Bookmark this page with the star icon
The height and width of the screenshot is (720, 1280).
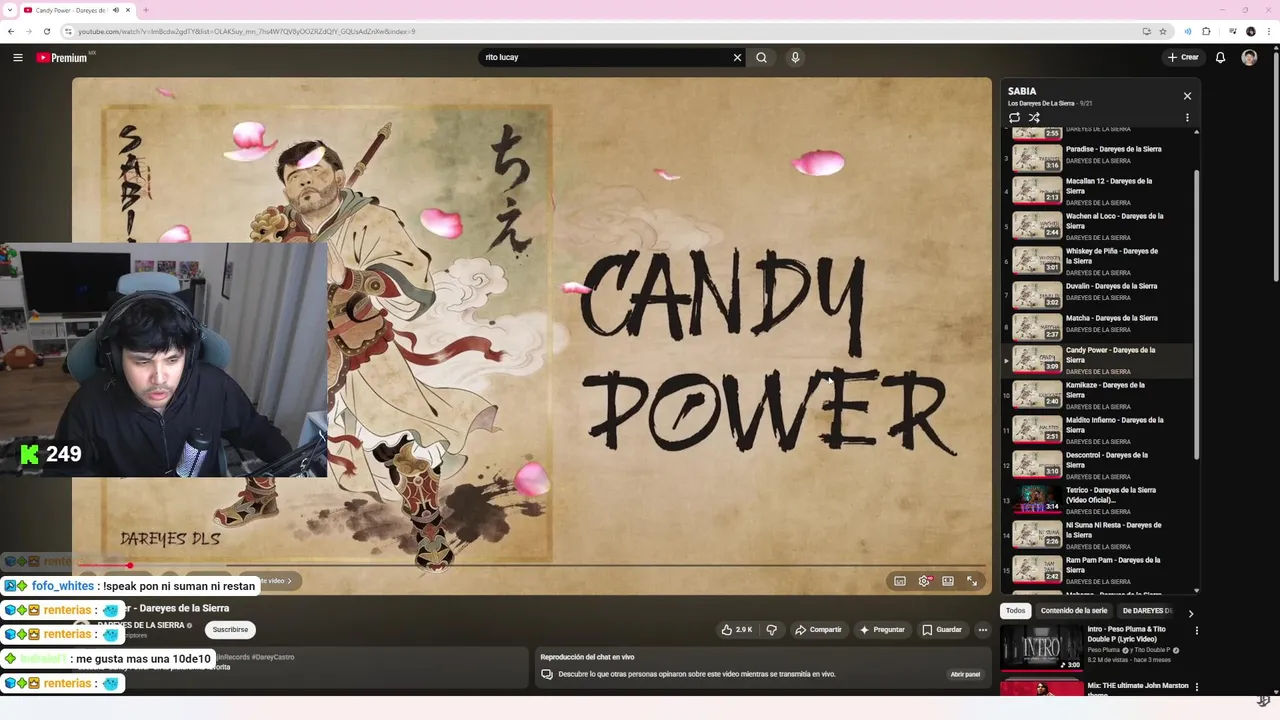(1163, 31)
